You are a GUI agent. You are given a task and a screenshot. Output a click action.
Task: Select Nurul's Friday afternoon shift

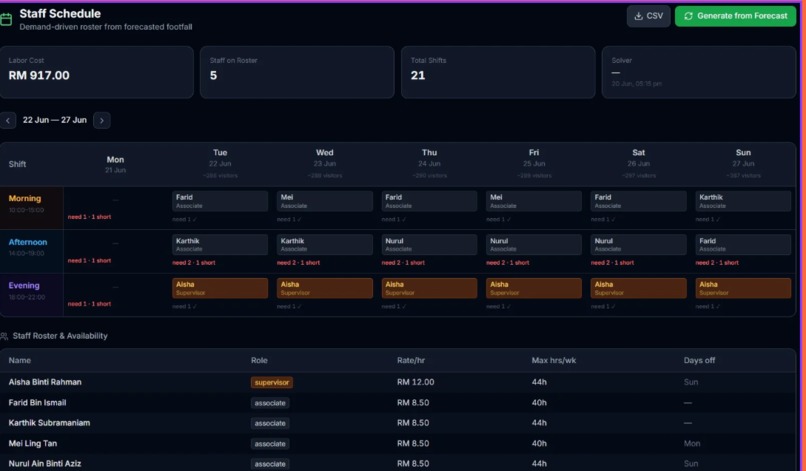[534, 245]
